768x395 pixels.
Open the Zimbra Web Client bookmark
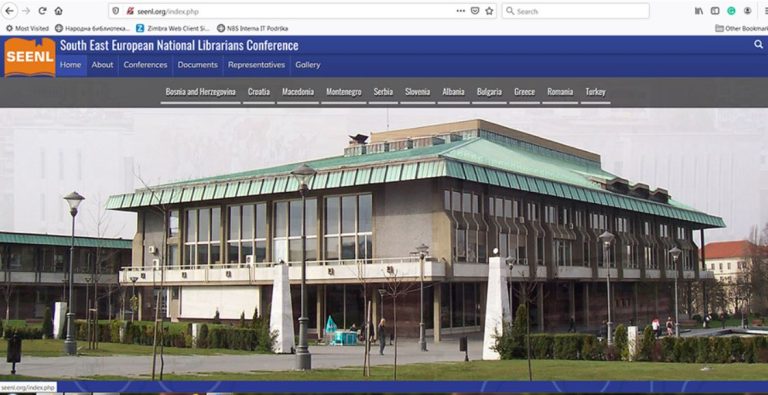click(173, 28)
